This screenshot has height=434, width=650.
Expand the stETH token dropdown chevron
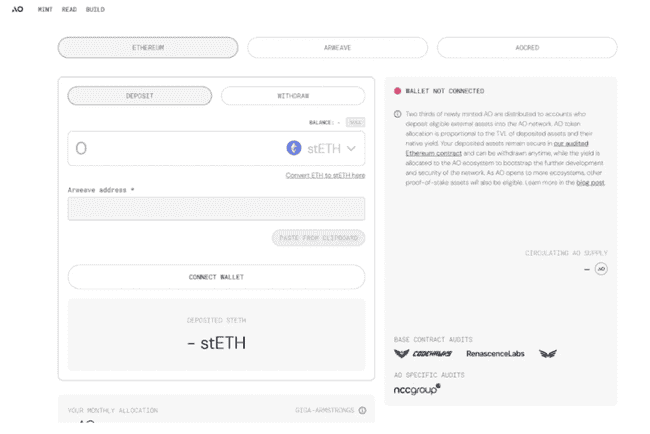click(x=351, y=148)
